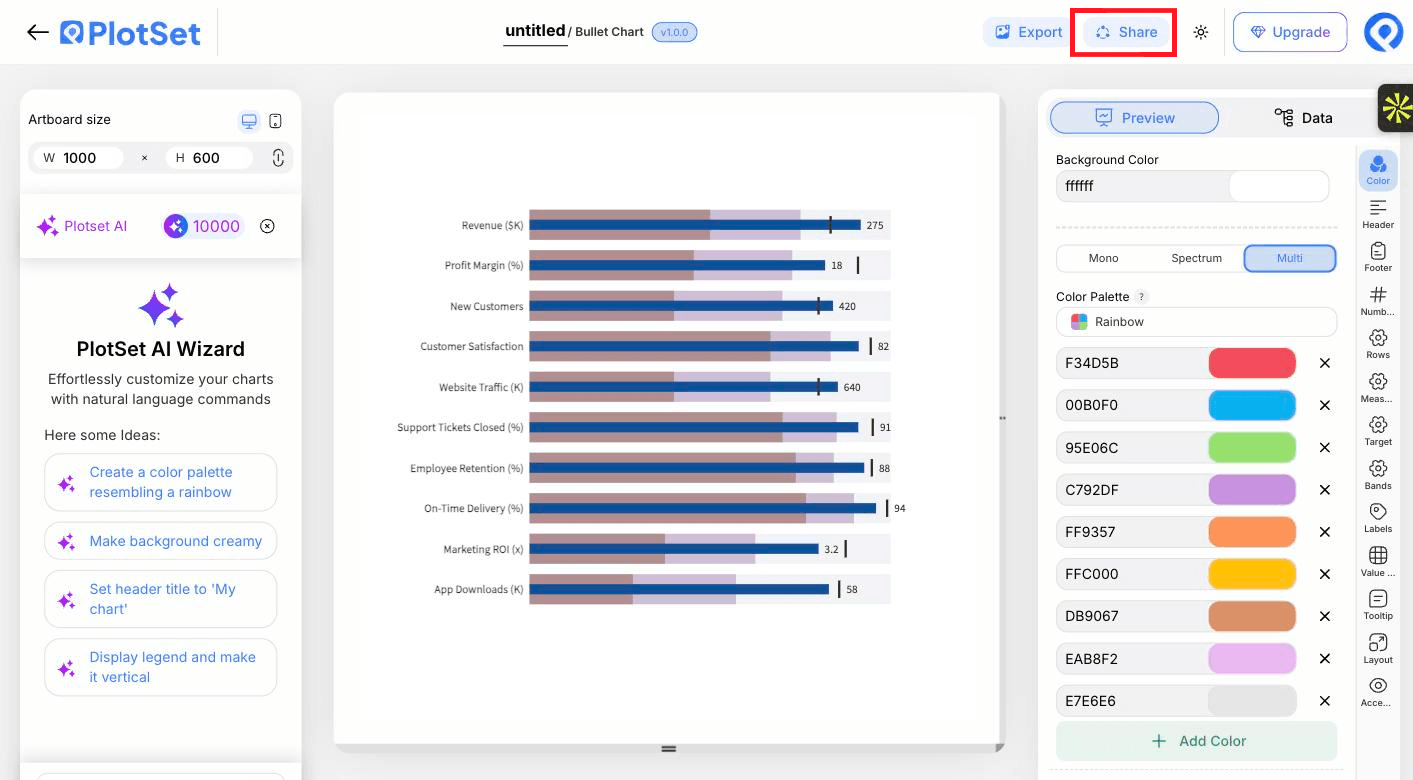Remove color 00B0F0 from palette
Screen dimensions: 1413x780
coord(1325,405)
